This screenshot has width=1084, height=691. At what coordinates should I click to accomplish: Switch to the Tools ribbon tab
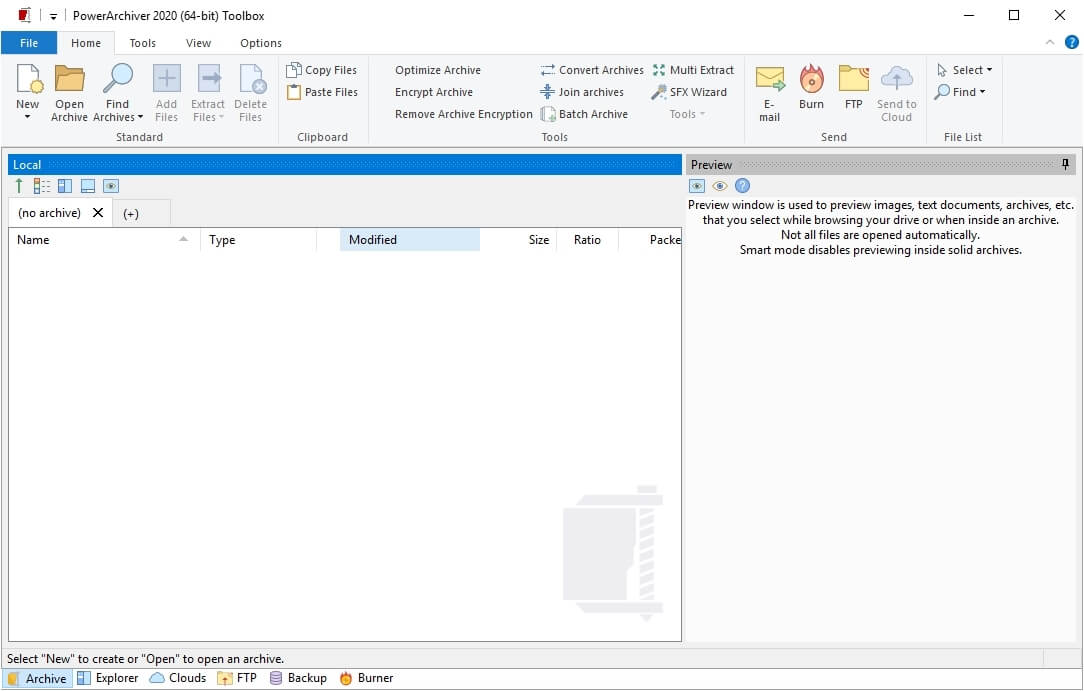coord(143,43)
